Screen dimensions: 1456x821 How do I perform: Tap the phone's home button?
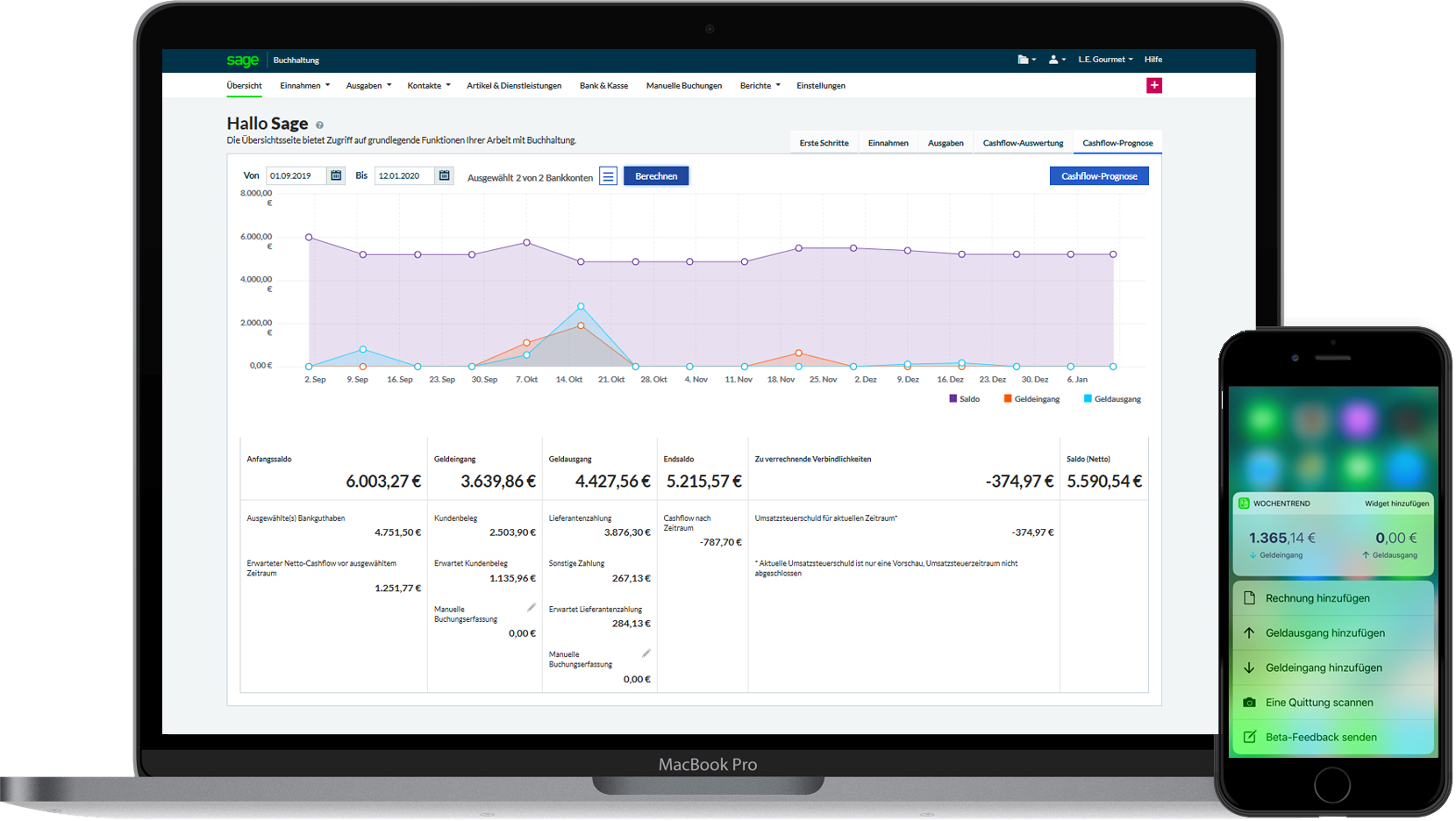point(1332,785)
